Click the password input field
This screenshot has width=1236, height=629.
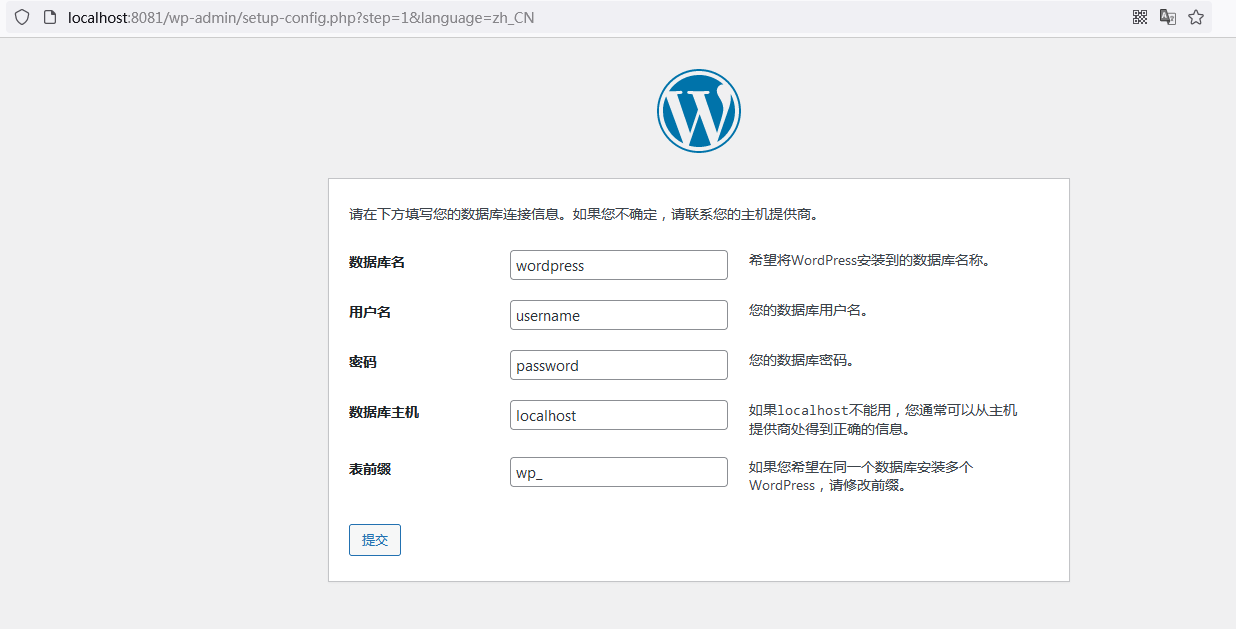pos(618,364)
